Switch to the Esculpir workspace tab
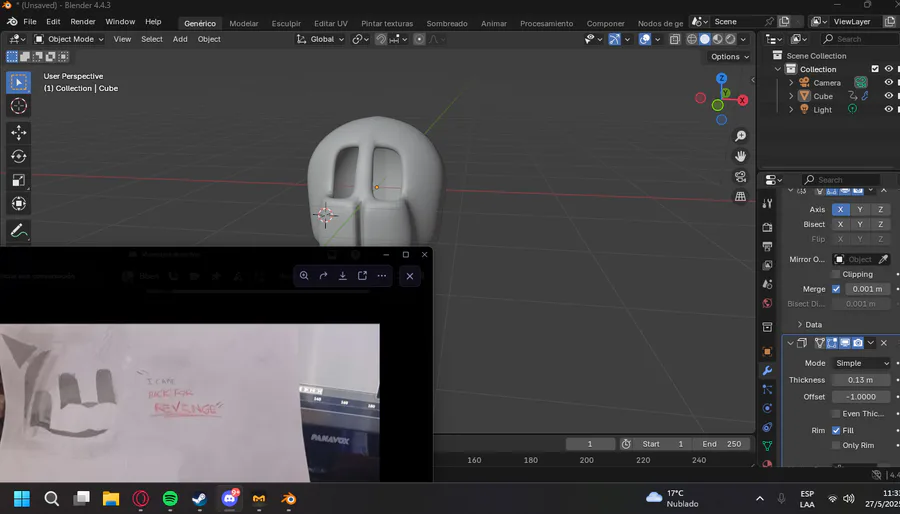This screenshot has height=514, width=900. [x=286, y=24]
